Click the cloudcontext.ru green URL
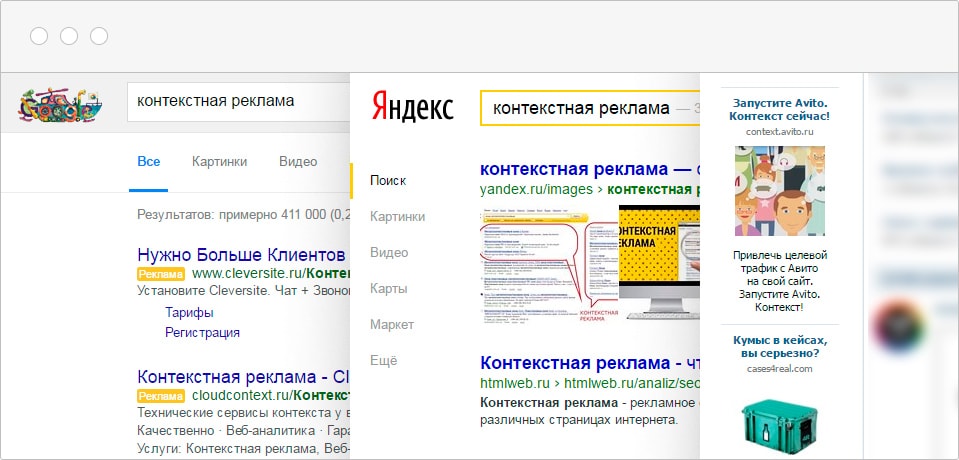This screenshot has height=460, width=959. point(270,395)
